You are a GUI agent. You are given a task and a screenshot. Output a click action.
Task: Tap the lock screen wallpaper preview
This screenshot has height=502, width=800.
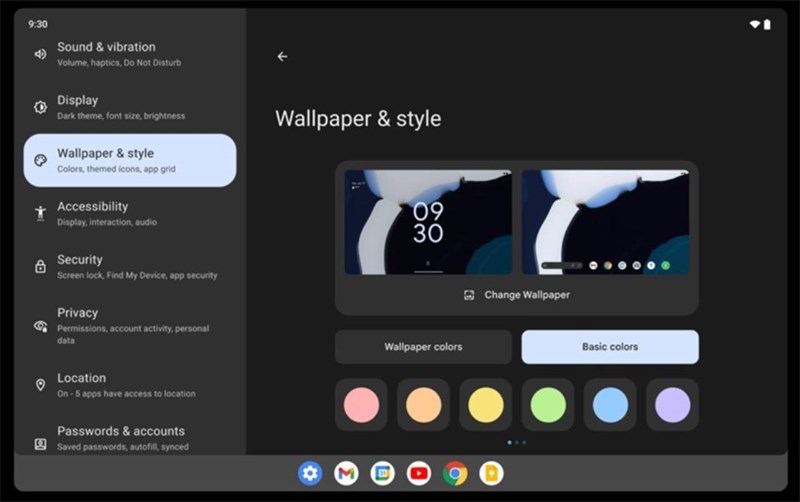[428, 222]
